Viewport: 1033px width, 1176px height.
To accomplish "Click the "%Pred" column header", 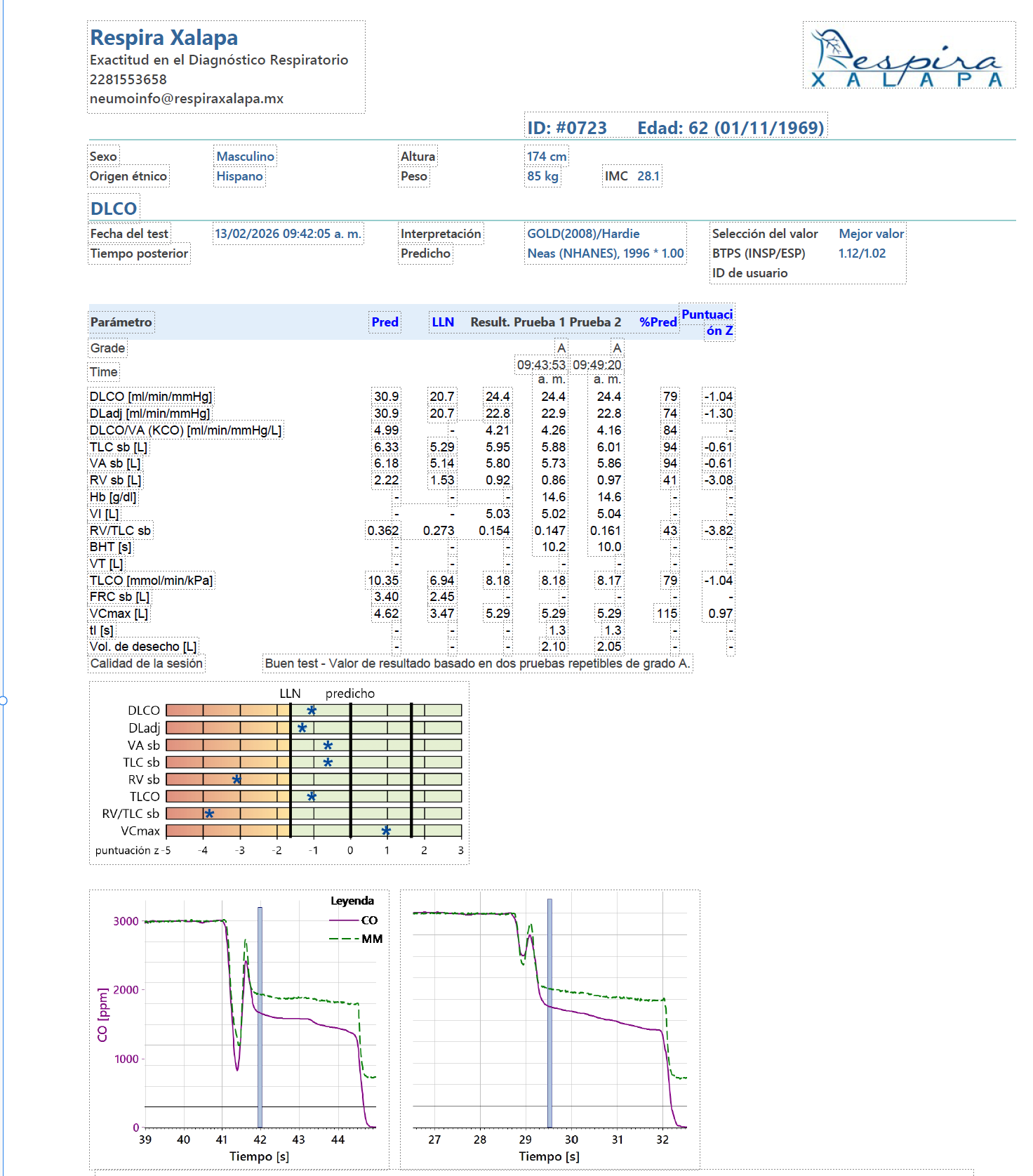I will (x=658, y=322).
